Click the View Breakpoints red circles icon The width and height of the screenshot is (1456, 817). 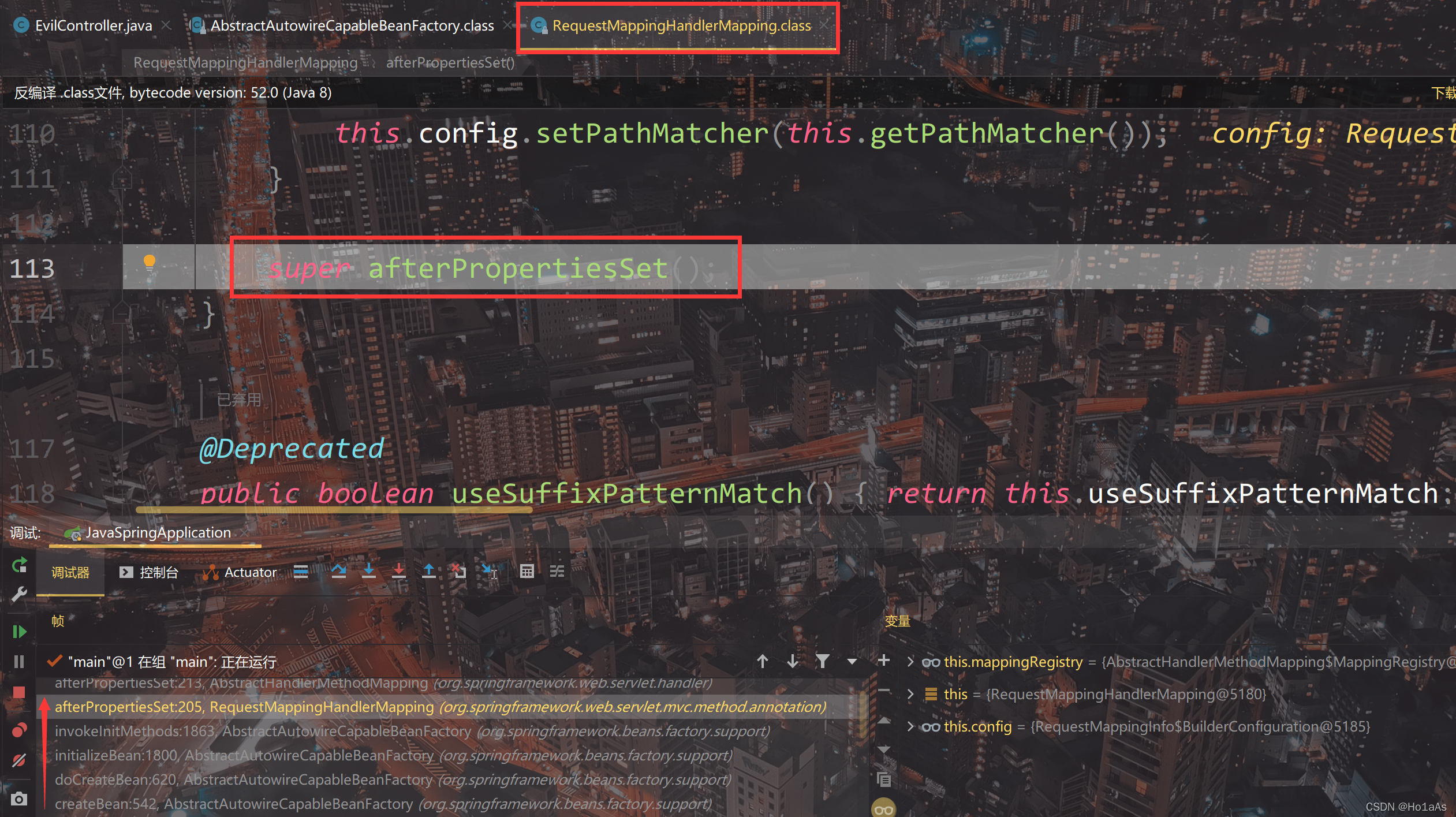click(x=19, y=730)
